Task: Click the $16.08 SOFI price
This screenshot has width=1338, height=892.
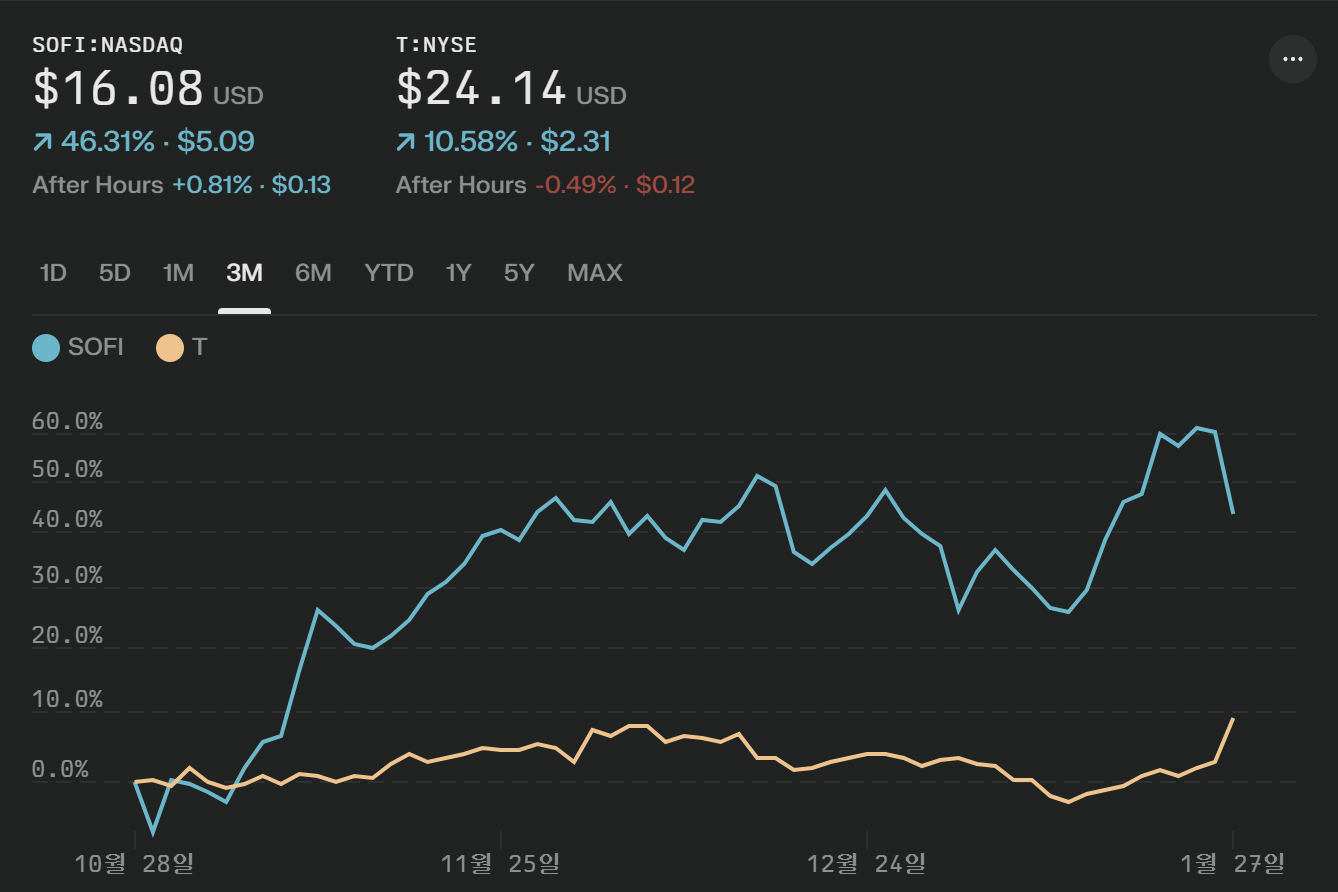Action: click(119, 88)
